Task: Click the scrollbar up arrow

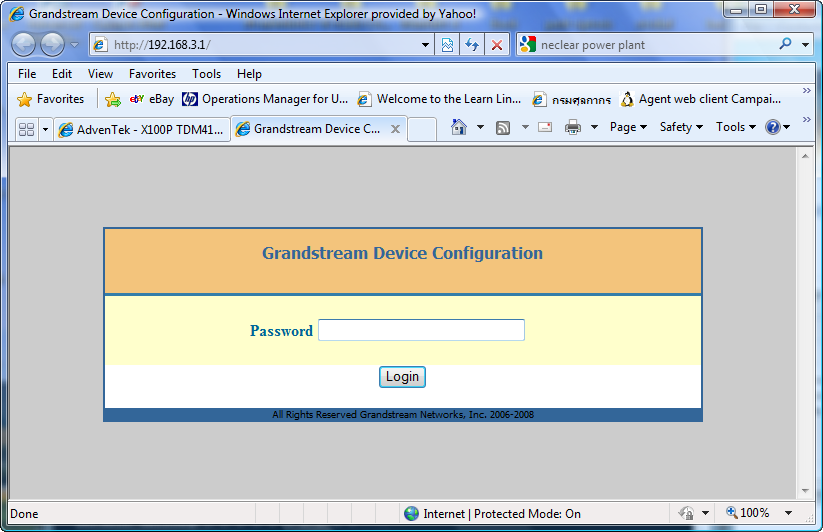Action: [x=805, y=156]
